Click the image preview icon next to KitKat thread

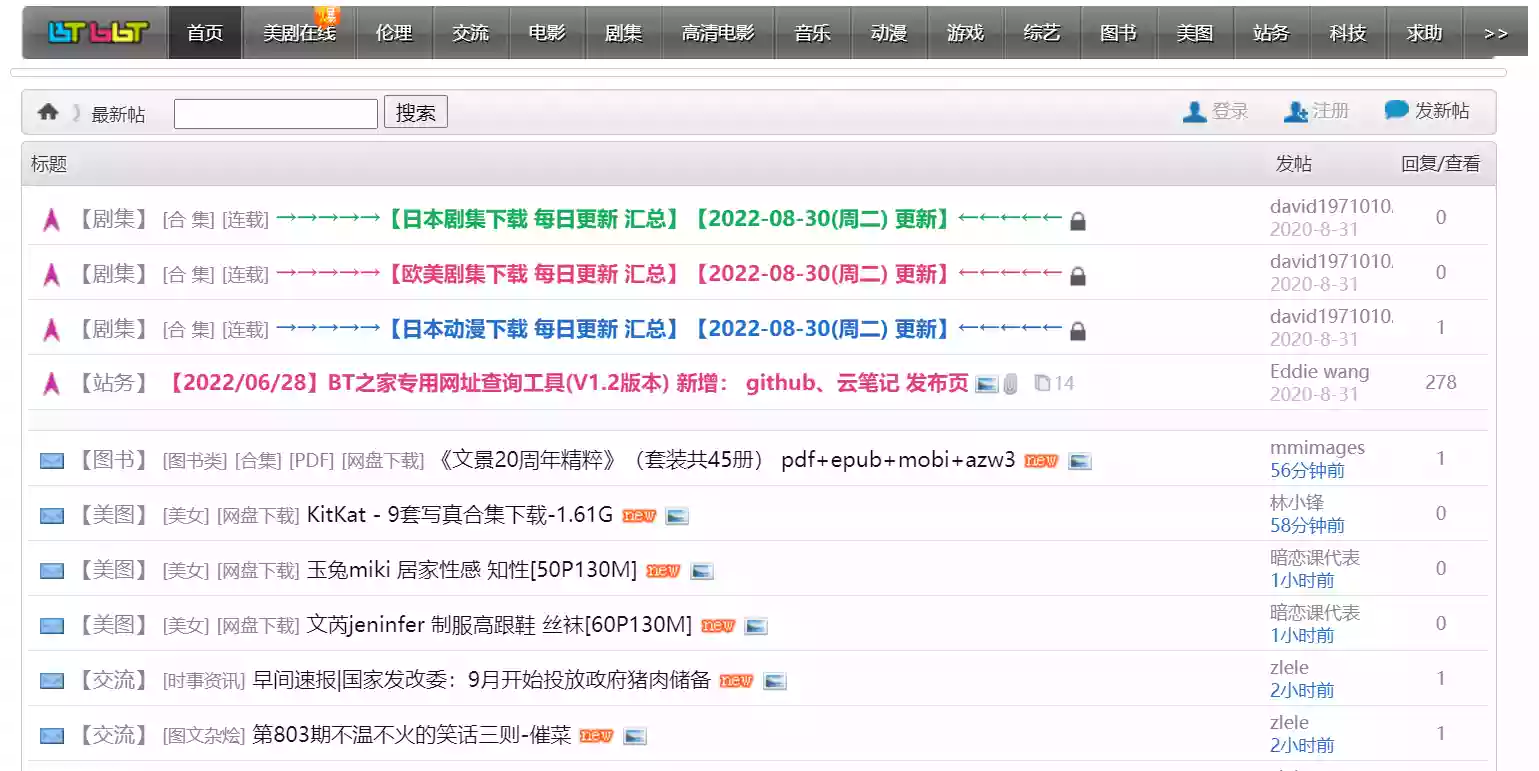676,516
